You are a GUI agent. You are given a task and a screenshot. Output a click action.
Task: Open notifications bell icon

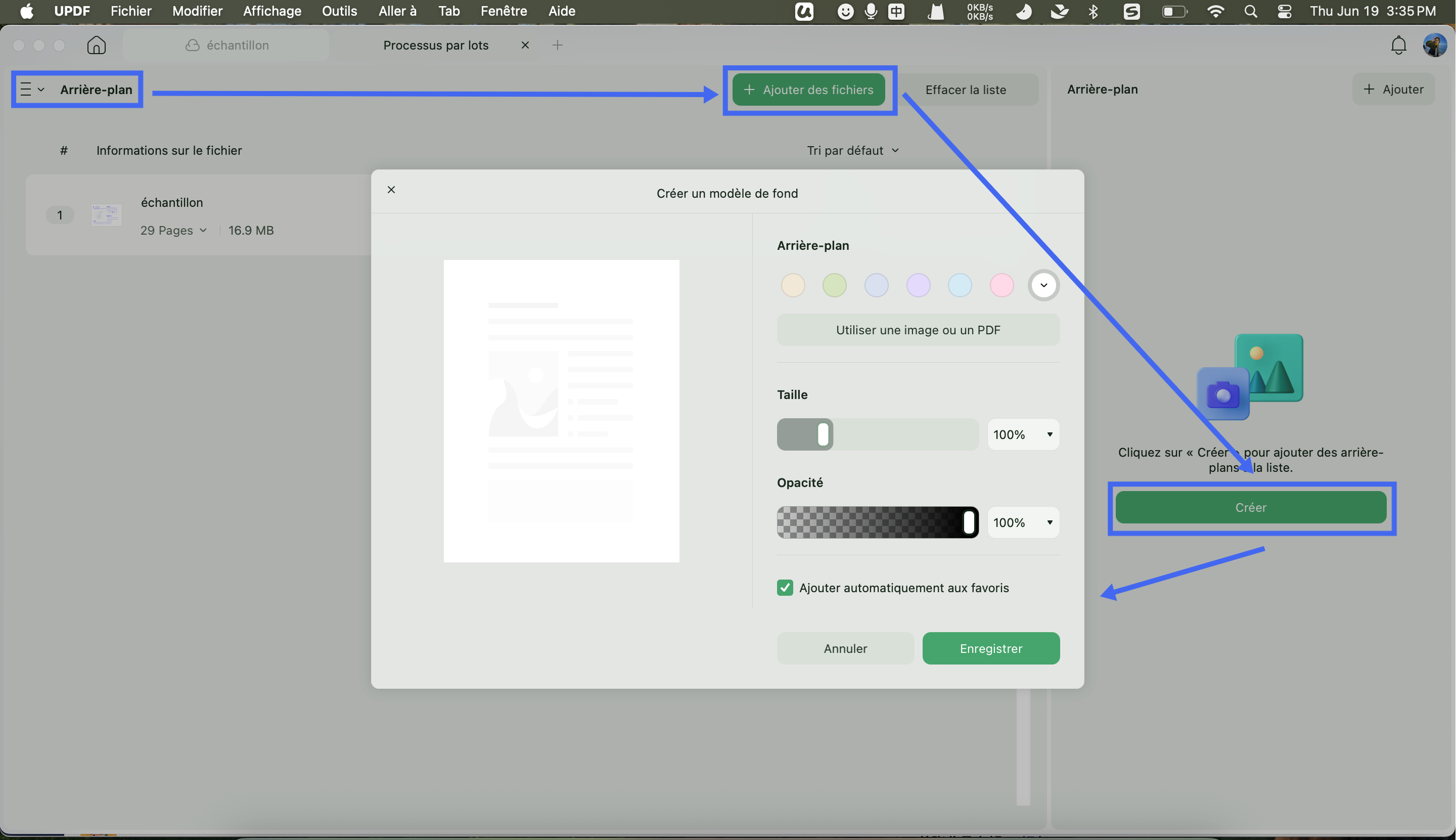point(1398,45)
